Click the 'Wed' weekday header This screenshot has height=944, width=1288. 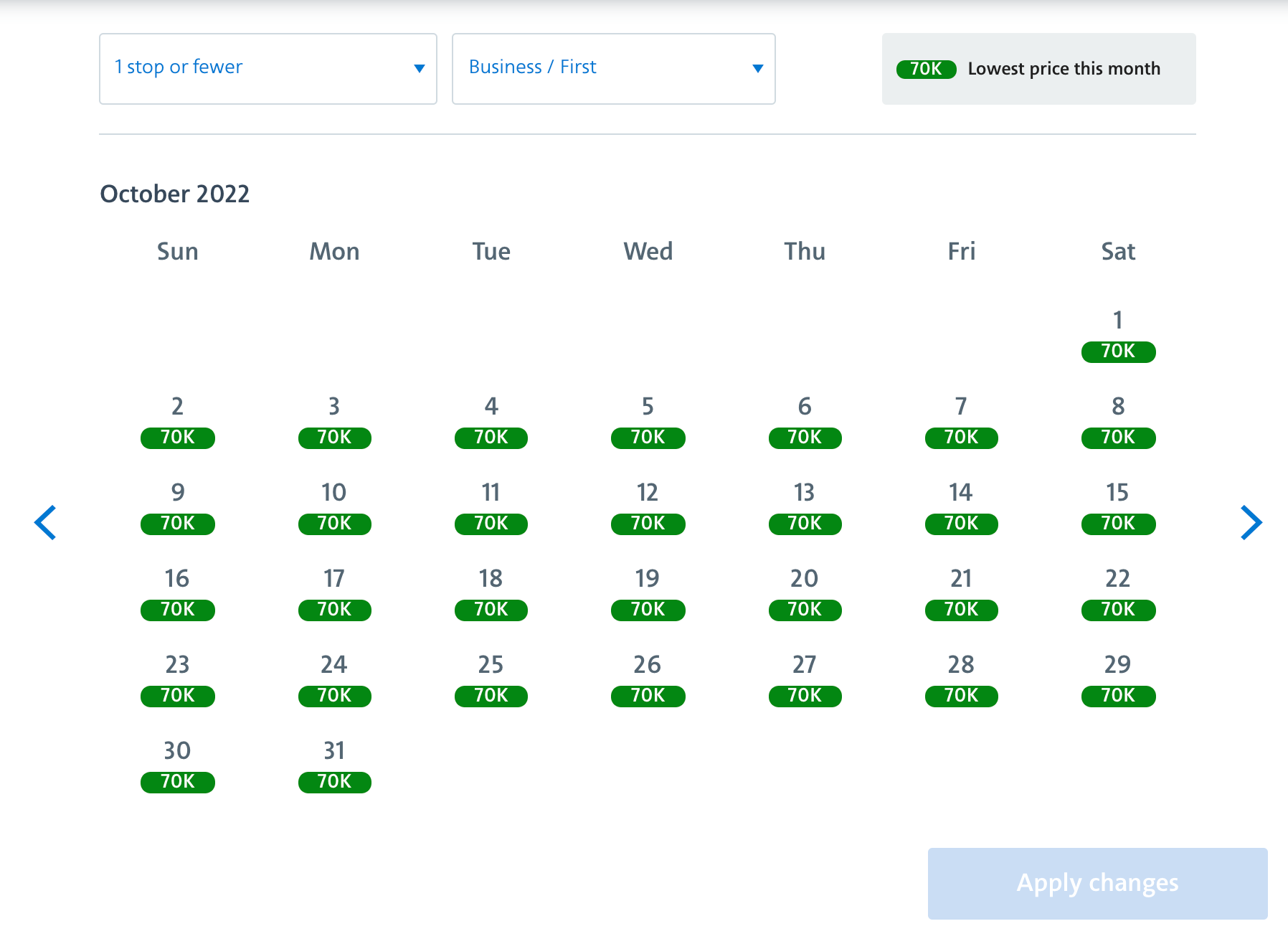[648, 251]
